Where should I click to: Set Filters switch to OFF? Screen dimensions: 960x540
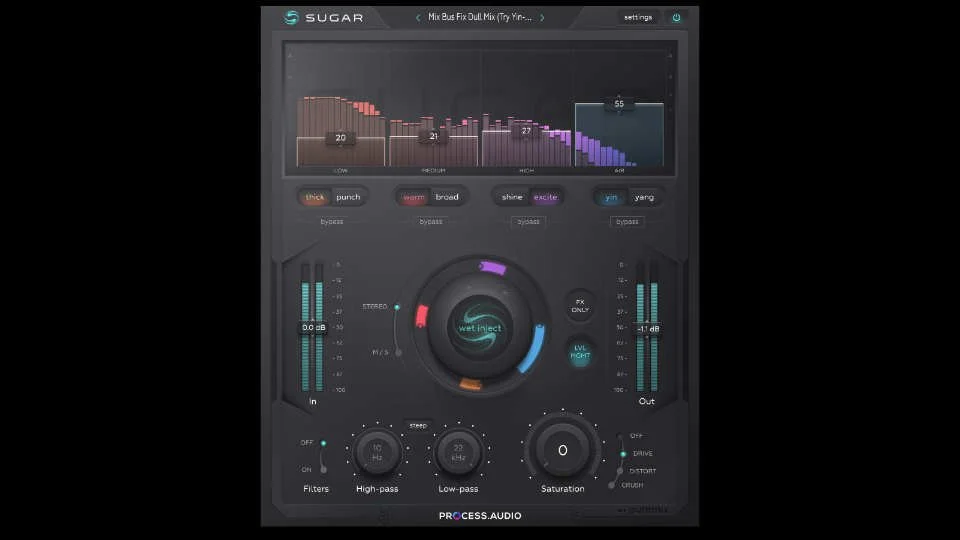(x=323, y=443)
